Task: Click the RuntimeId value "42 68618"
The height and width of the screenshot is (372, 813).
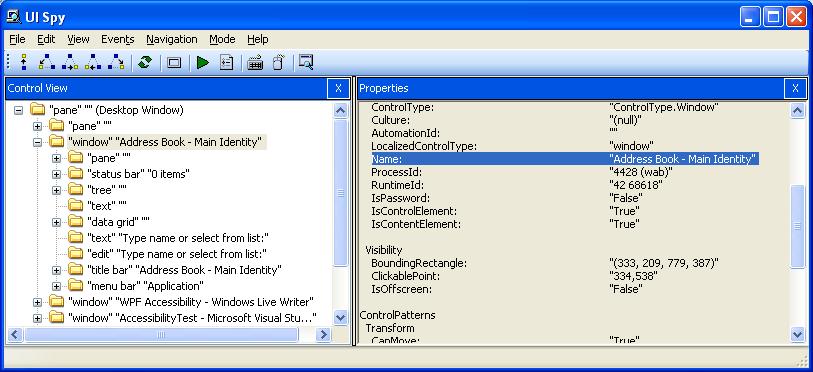Action: [636, 185]
